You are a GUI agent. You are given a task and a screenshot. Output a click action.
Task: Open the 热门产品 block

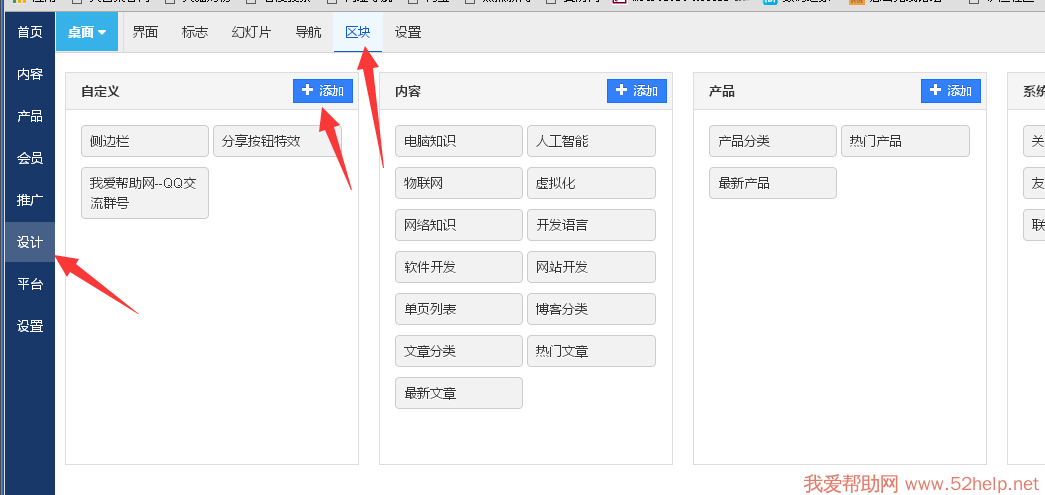coord(905,141)
